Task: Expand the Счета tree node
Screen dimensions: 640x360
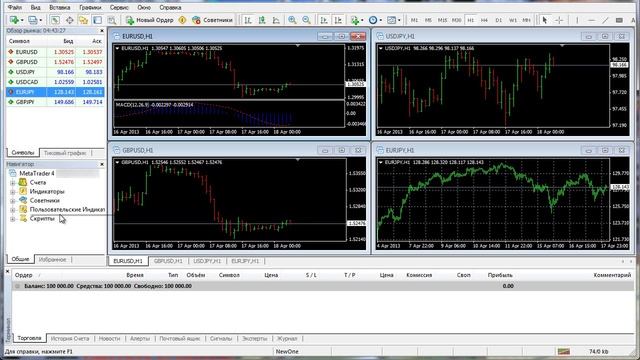Action: (13, 182)
